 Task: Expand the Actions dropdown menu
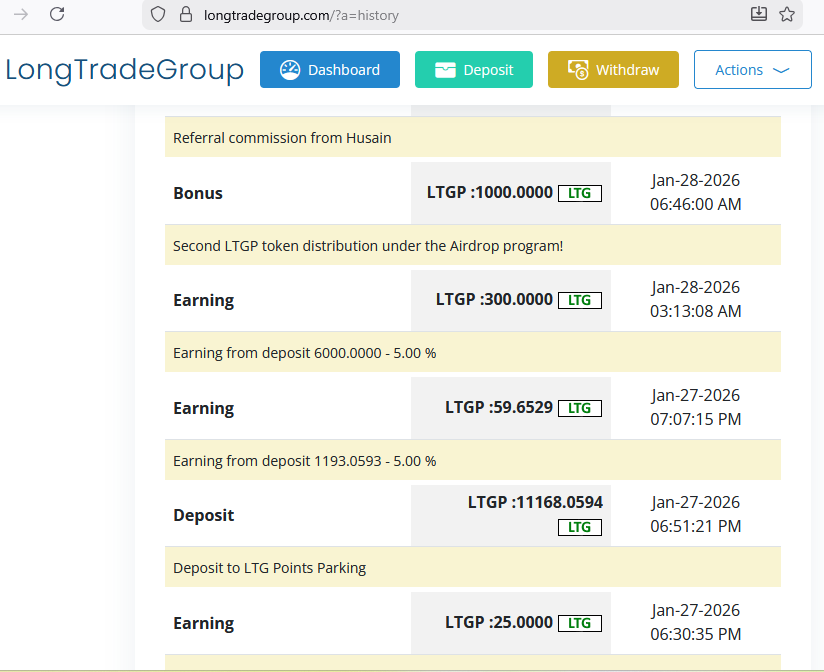point(752,70)
